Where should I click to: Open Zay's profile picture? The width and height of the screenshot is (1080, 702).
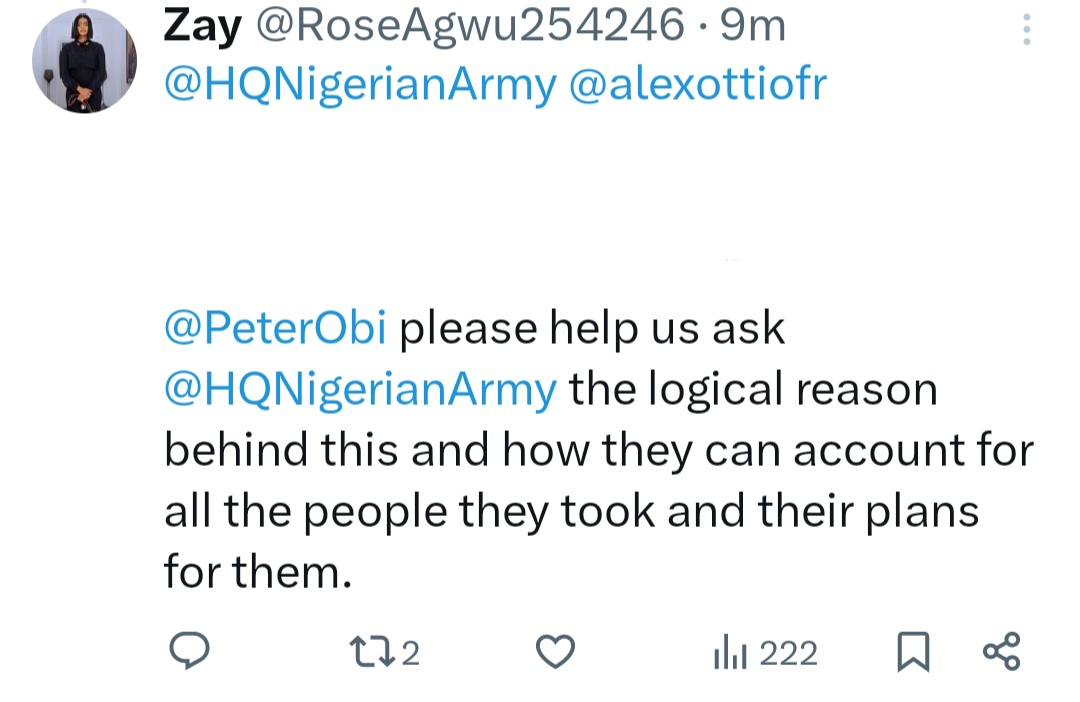(84, 61)
